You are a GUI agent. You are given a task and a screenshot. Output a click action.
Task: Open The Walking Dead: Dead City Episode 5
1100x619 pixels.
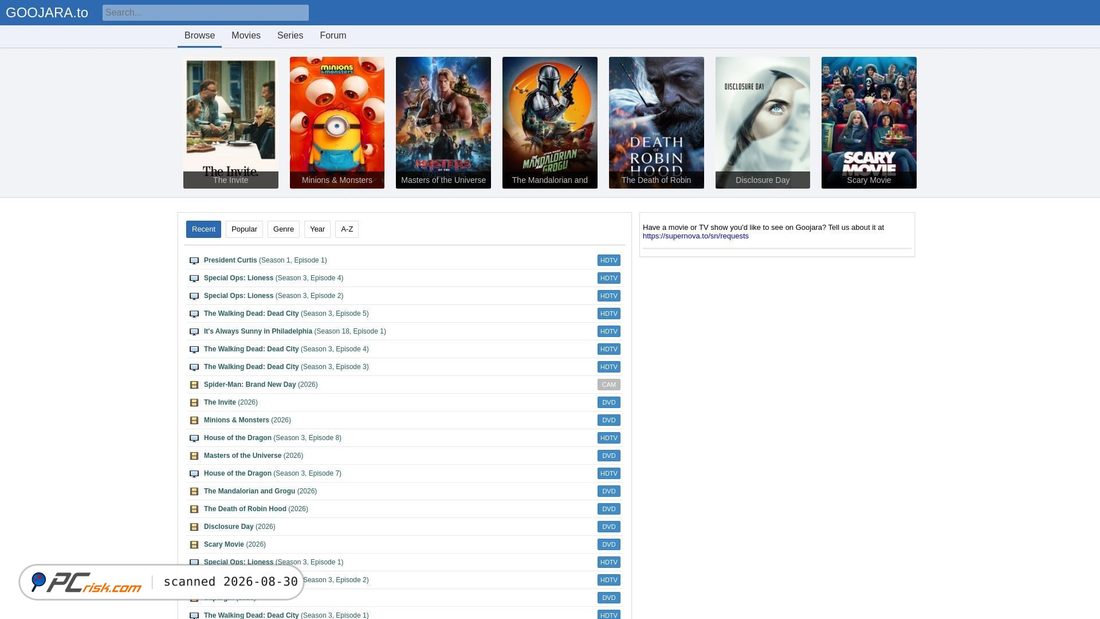point(286,314)
